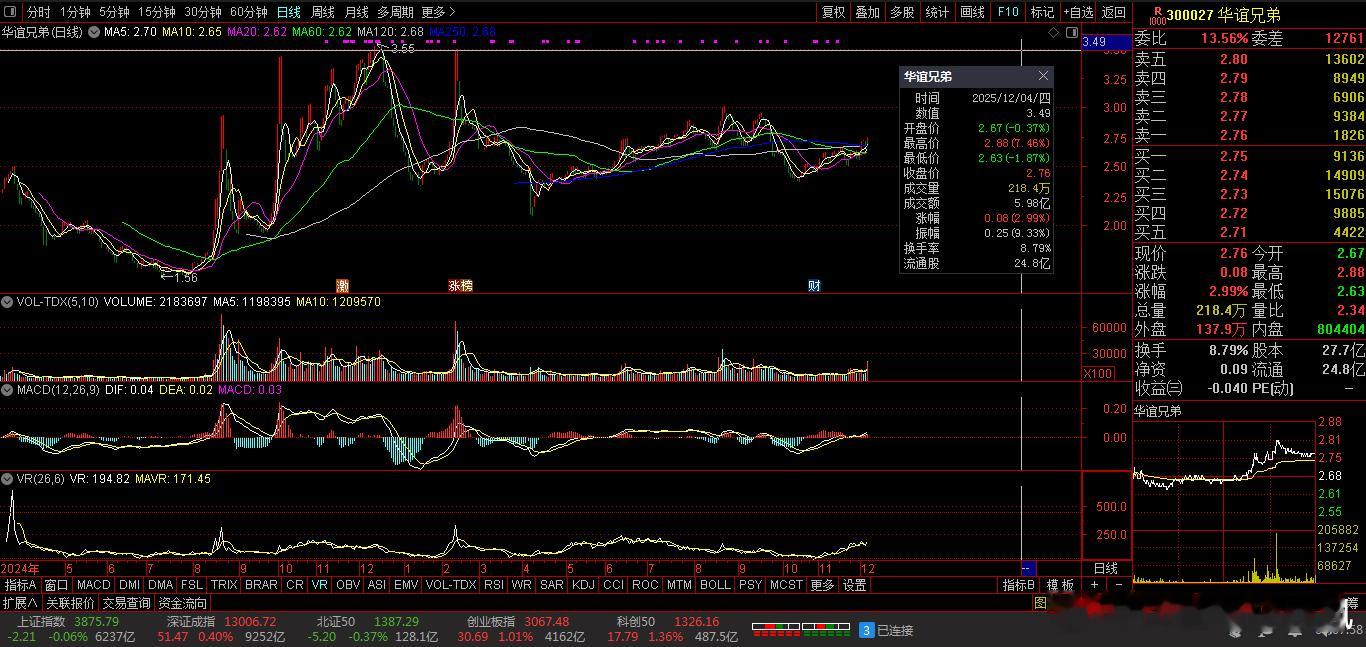Expand 更多 indicators in bottom indicator bar
The height and width of the screenshot is (647, 1366).
(822, 585)
